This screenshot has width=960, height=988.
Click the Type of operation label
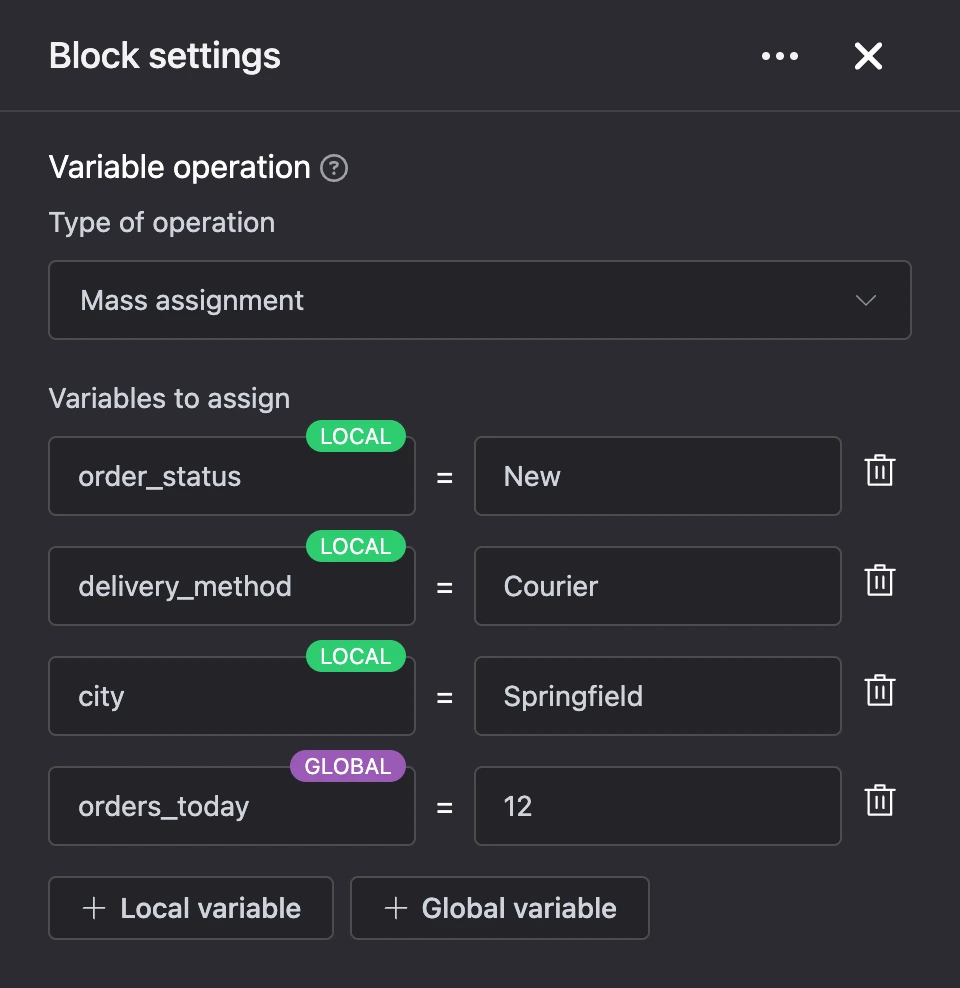(x=162, y=223)
